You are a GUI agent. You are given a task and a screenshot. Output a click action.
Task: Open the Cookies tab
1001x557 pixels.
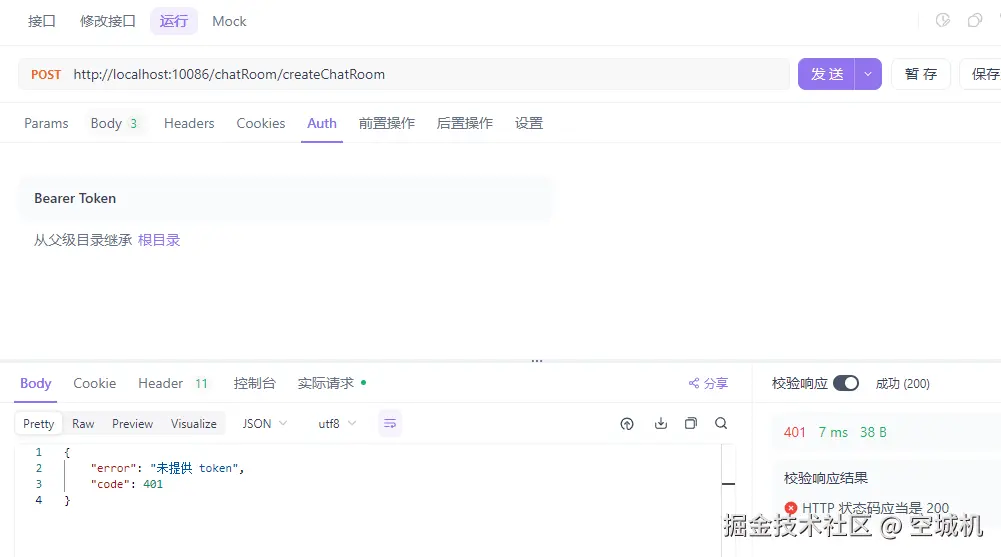pyautogui.click(x=260, y=123)
